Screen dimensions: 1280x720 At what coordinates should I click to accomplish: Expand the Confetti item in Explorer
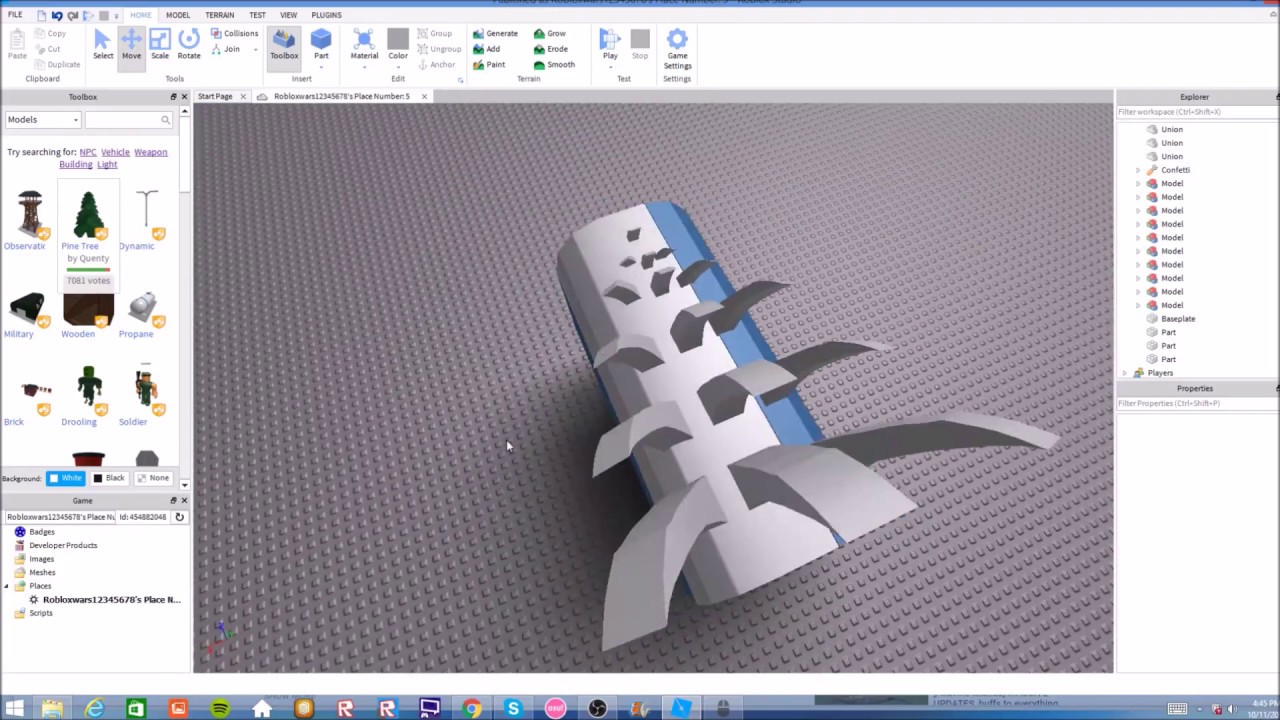point(1138,170)
